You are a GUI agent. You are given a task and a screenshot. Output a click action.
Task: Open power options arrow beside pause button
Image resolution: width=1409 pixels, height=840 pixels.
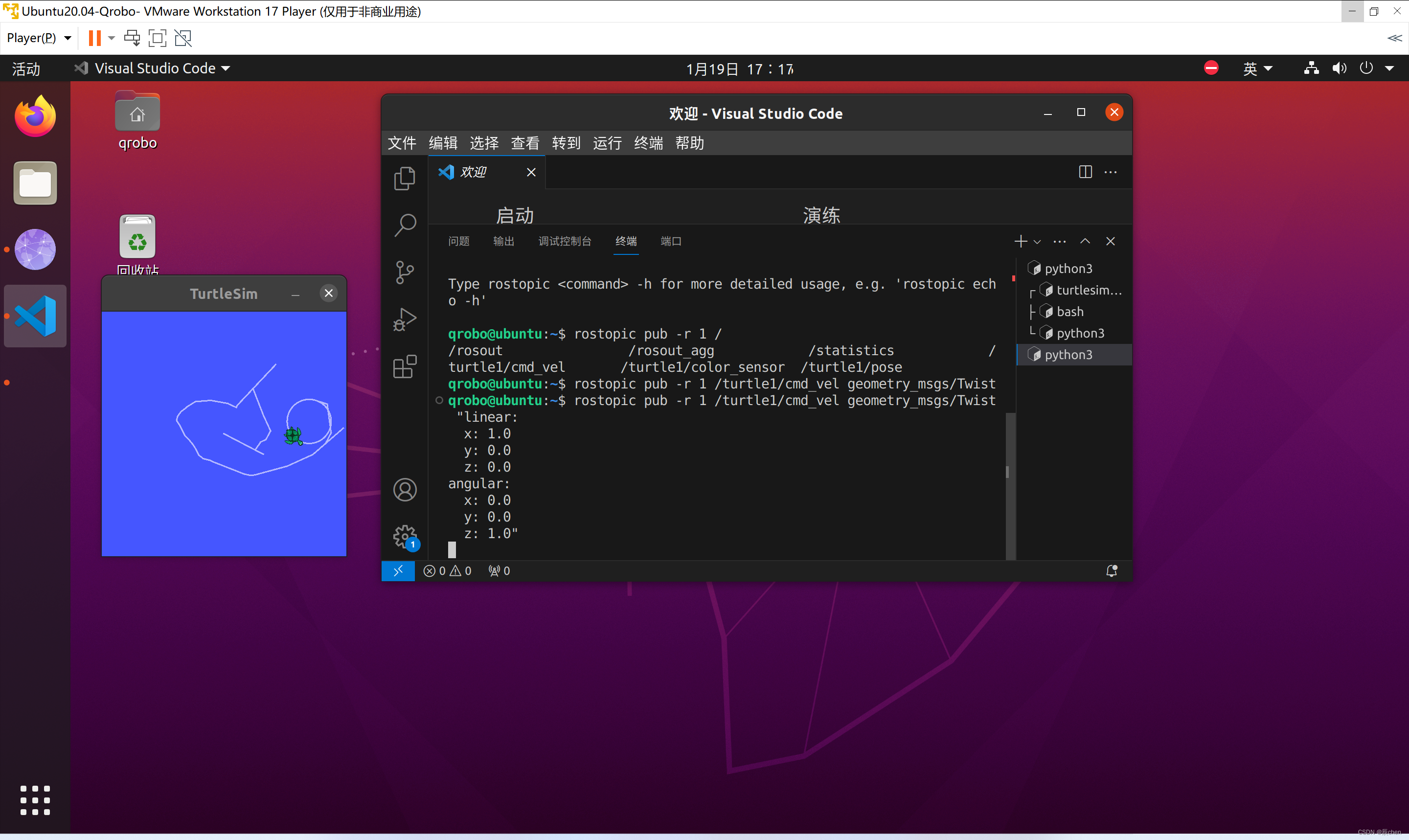point(112,38)
